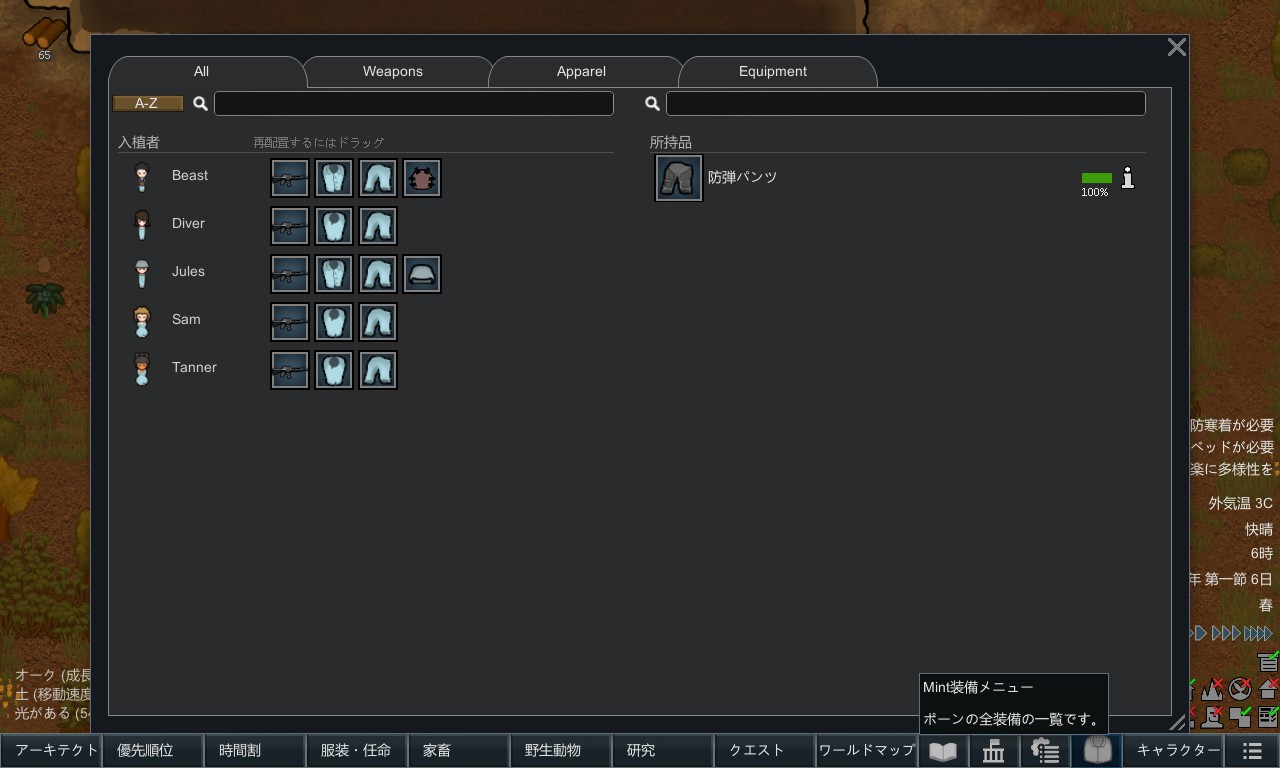The width and height of the screenshot is (1280, 768).
Task: Open the factions building icon button
Action: point(994,751)
